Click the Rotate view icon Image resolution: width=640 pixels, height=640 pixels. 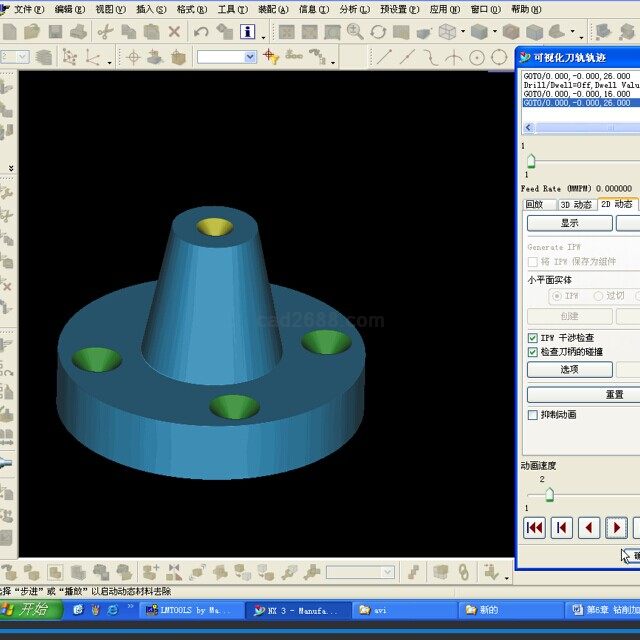[x=378, y=32]
